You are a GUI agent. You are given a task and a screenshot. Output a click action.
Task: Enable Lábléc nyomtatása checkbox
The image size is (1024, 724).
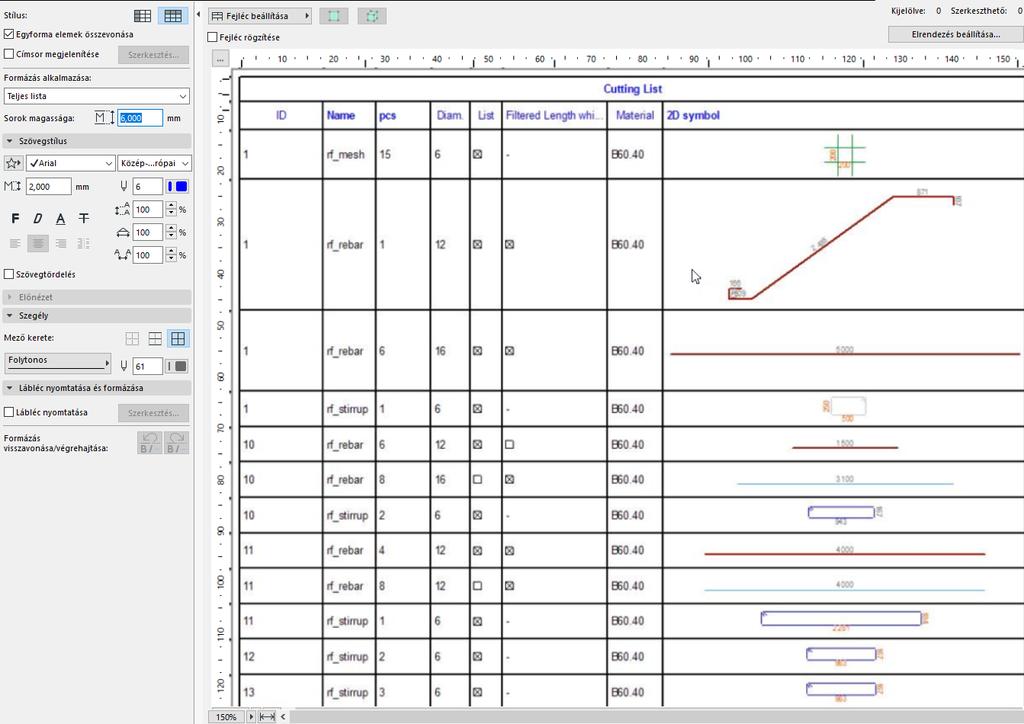pos(9,413)
